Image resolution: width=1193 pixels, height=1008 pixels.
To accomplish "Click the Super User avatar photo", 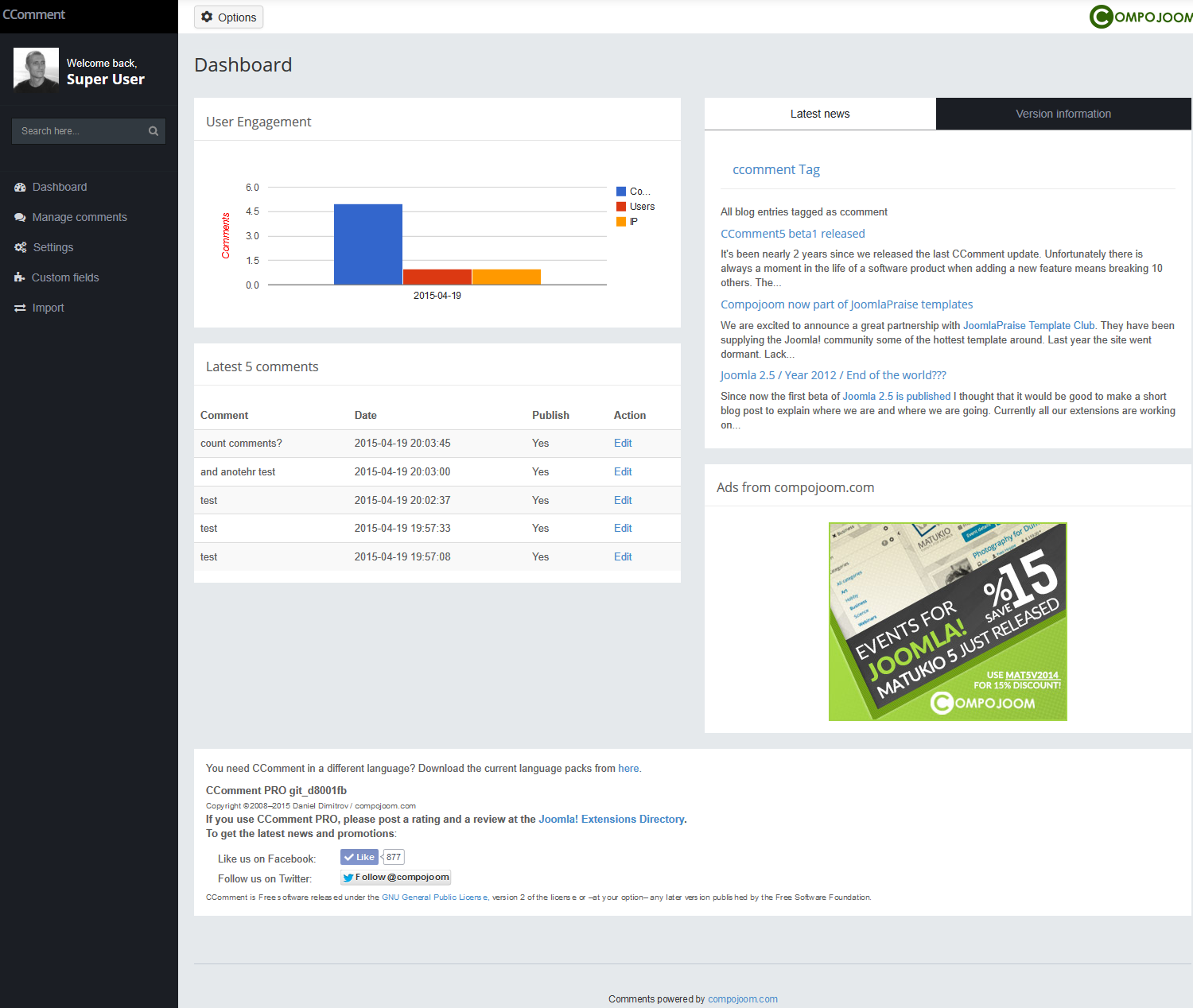I will [36, 71].
